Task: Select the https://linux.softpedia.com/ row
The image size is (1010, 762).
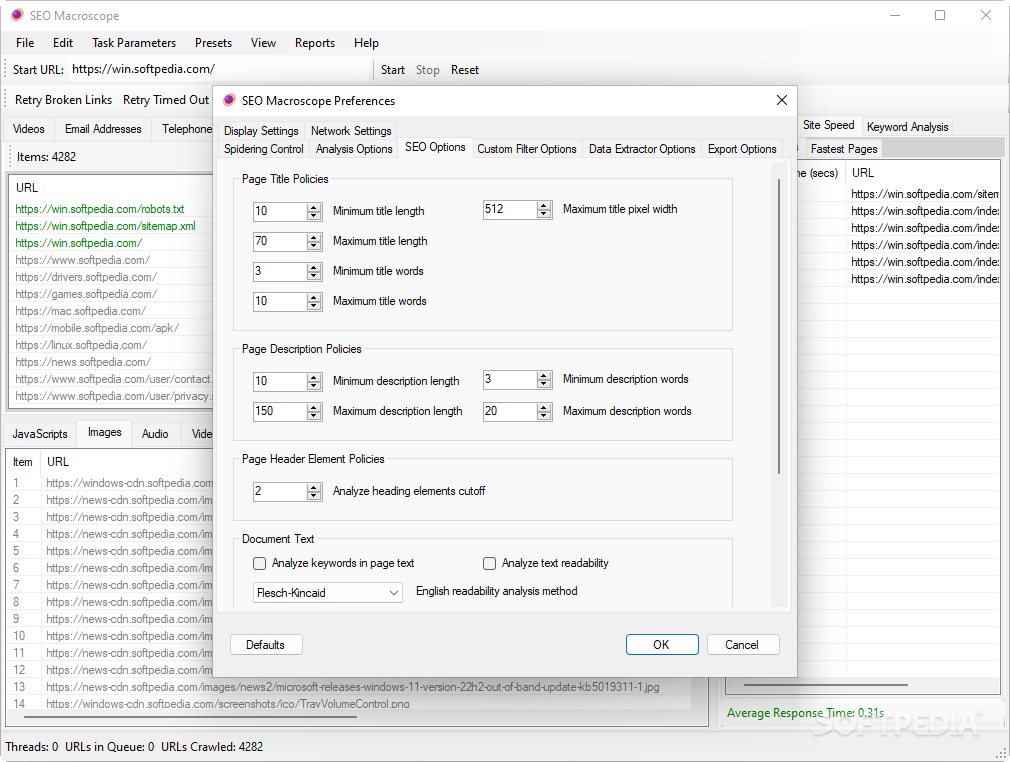Action: [x=113, y=345]
